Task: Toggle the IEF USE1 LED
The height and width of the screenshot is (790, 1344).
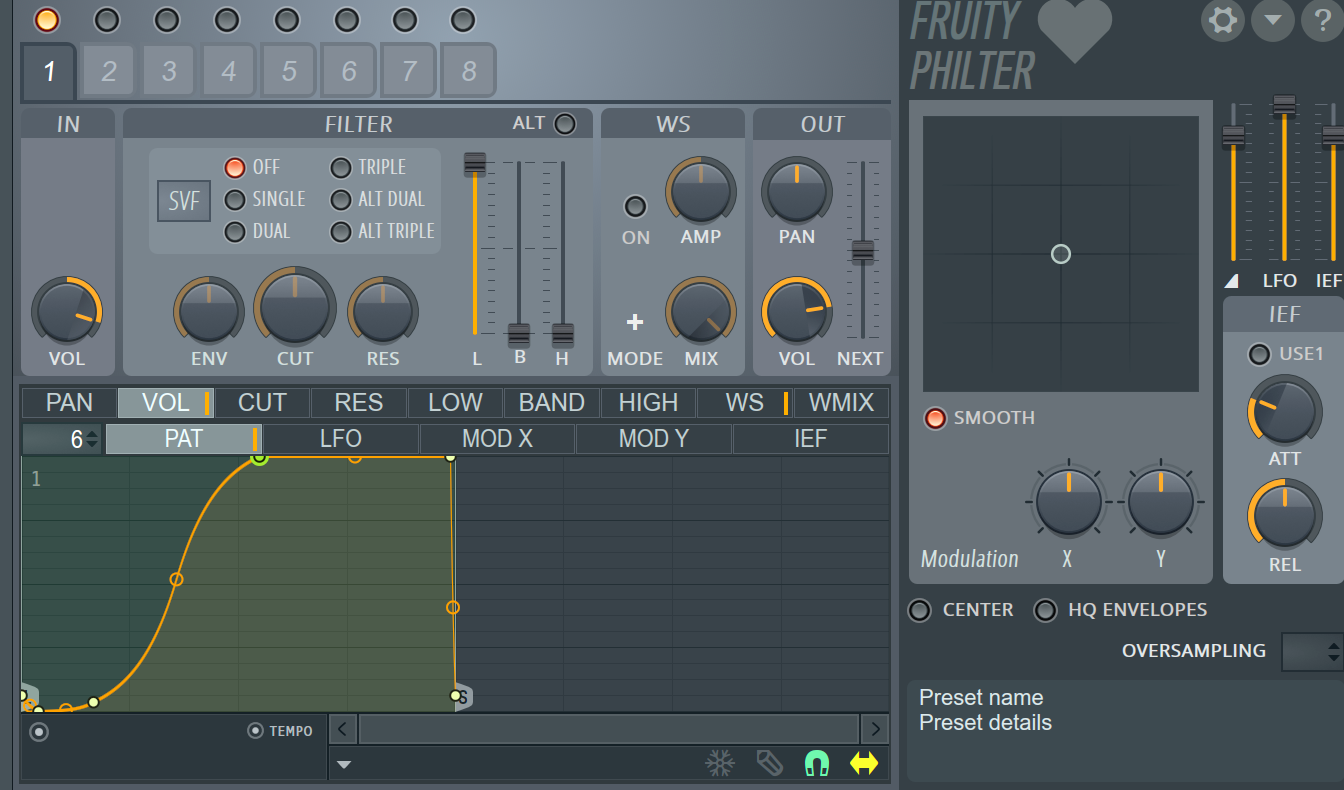Action: tap(1259, 354)
